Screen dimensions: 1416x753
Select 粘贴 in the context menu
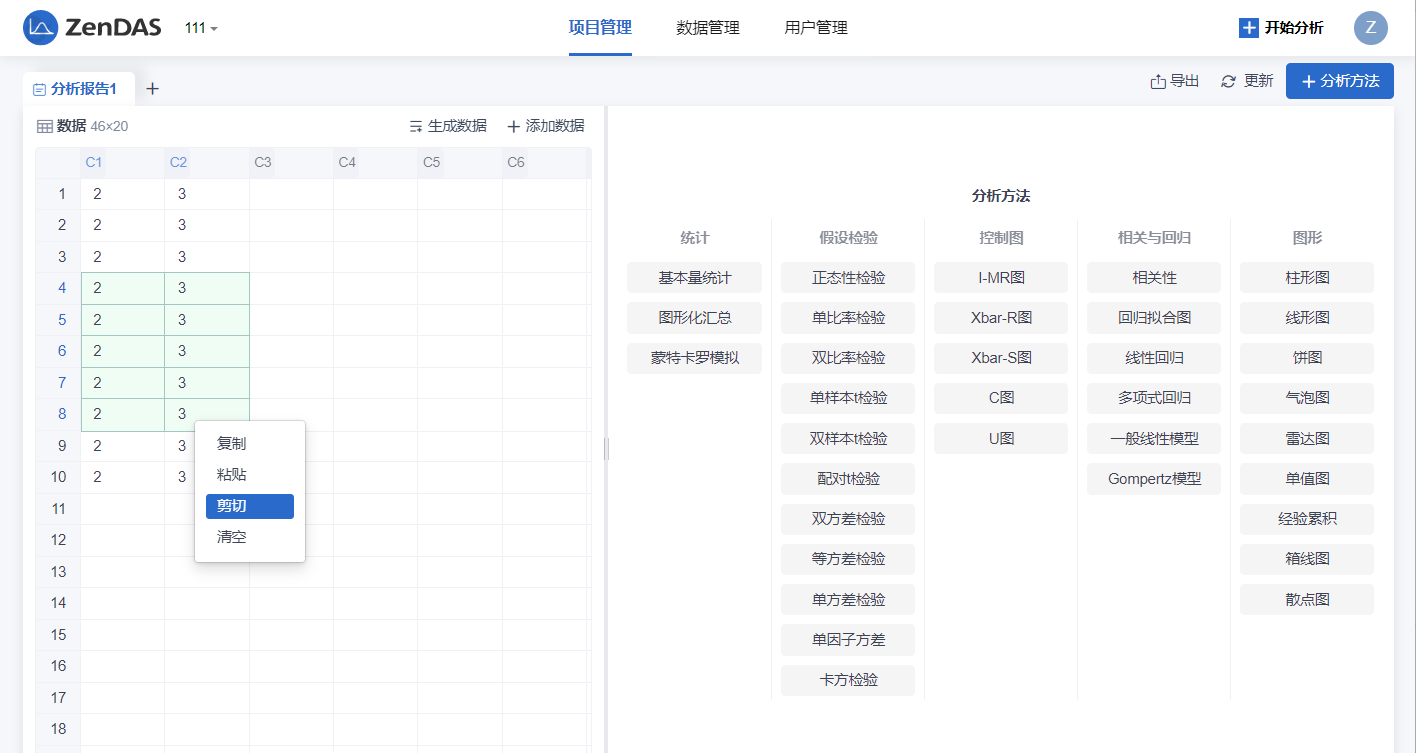[x=250, y=475]
